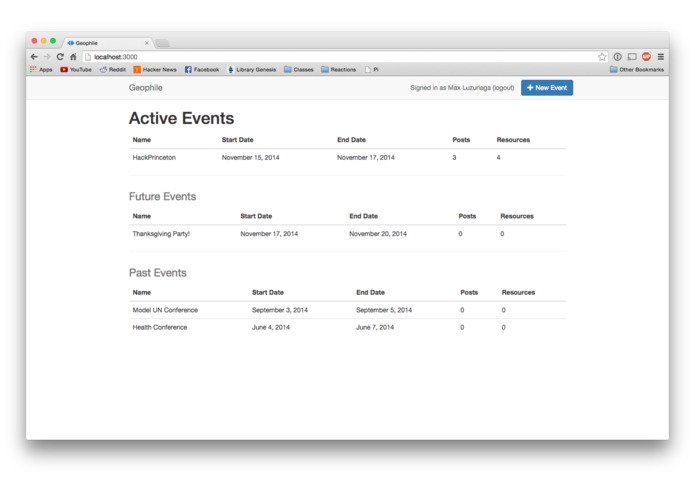Image resolution: width=695 pixels, height=494 pixels.
Task: Reload the page with refresh icon
Action: (60, 57)
